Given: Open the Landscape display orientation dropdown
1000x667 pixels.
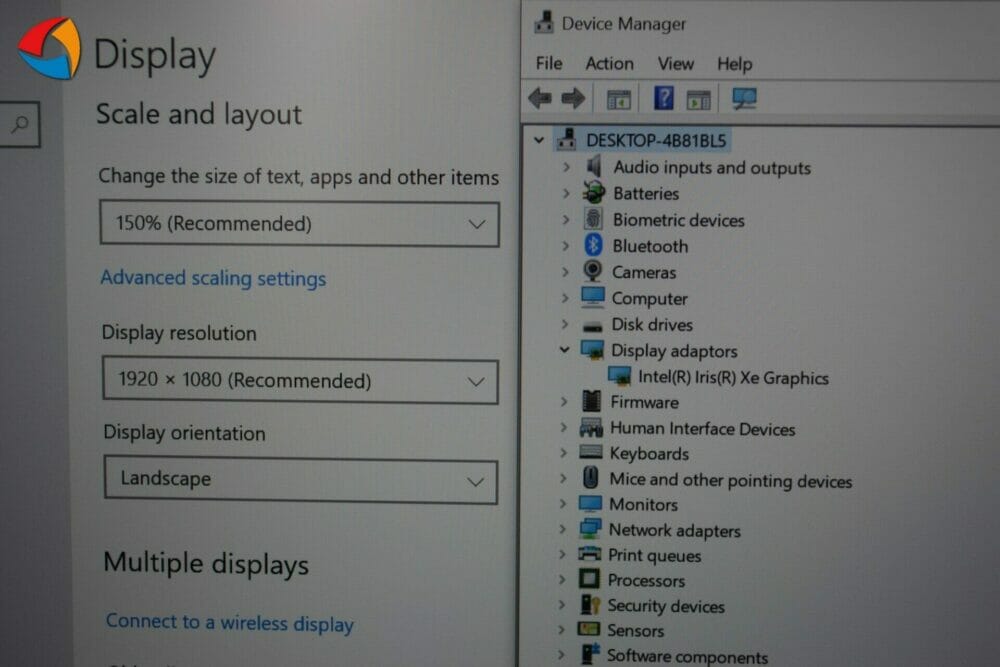Looking at the screenshot, I should coord(300,480).
